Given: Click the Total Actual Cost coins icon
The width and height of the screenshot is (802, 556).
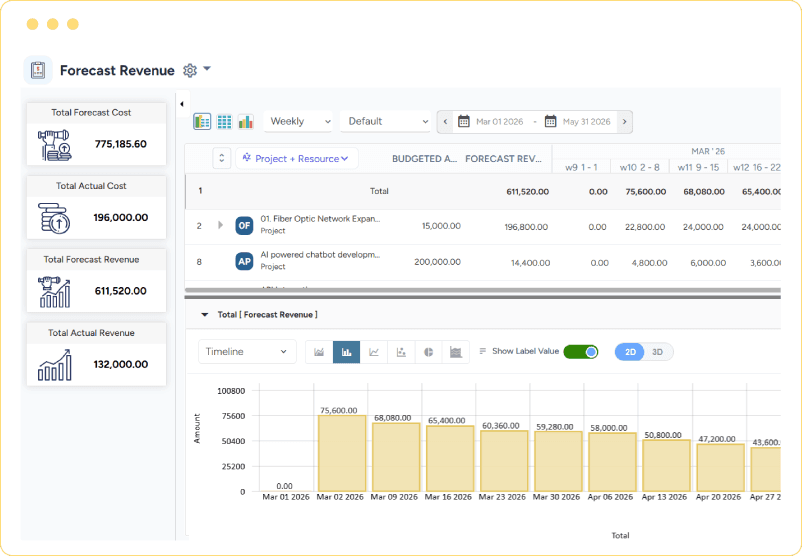Looking at the screenshot, I should point(54,218).
